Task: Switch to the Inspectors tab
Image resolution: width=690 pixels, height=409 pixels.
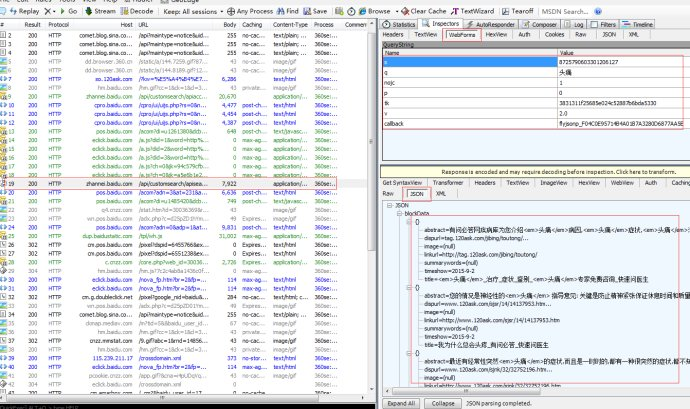Action: [x=440, y=23]
